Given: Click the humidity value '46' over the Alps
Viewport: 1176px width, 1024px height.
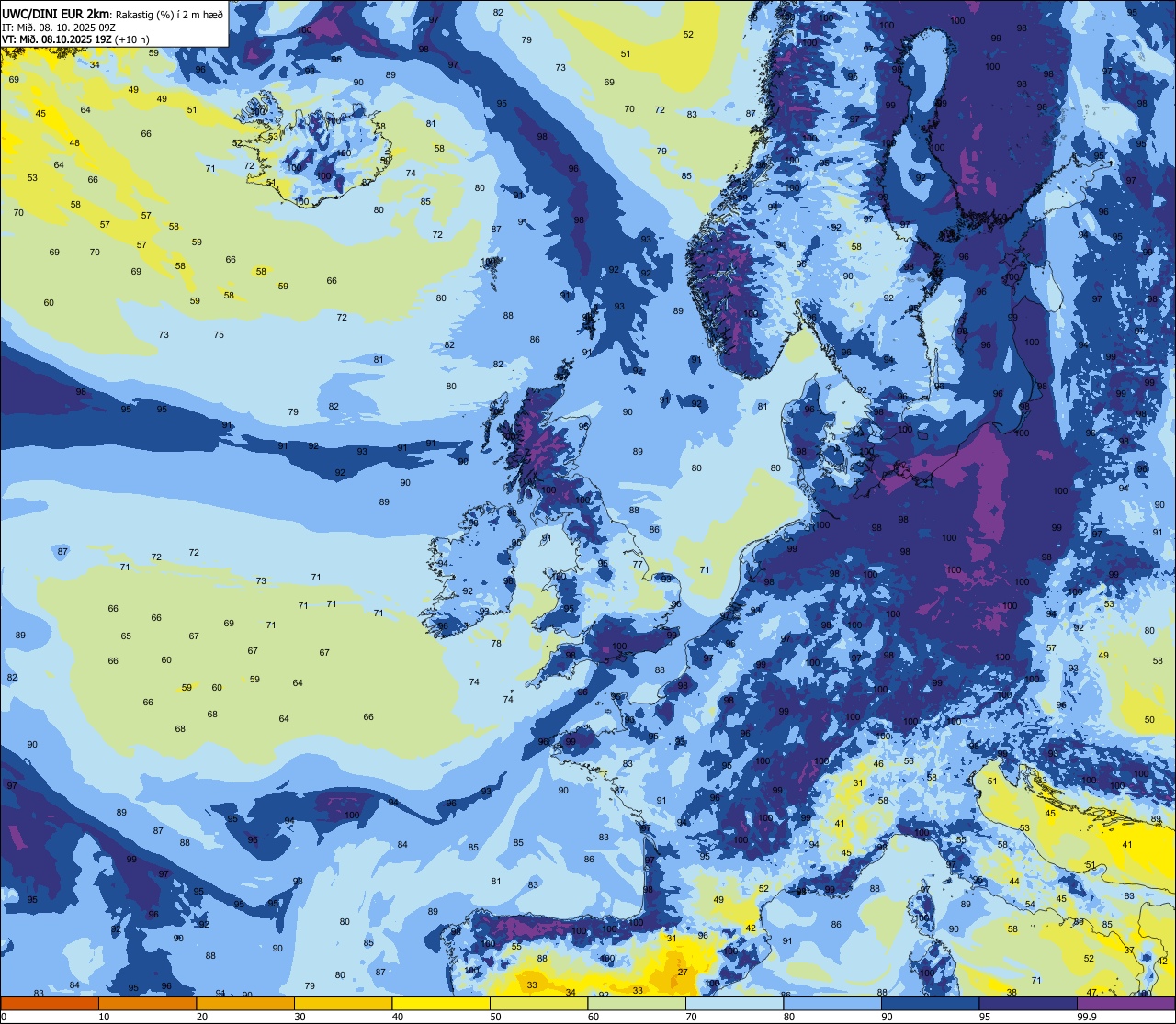Looking at the screenshot, I should coord(878,763).
